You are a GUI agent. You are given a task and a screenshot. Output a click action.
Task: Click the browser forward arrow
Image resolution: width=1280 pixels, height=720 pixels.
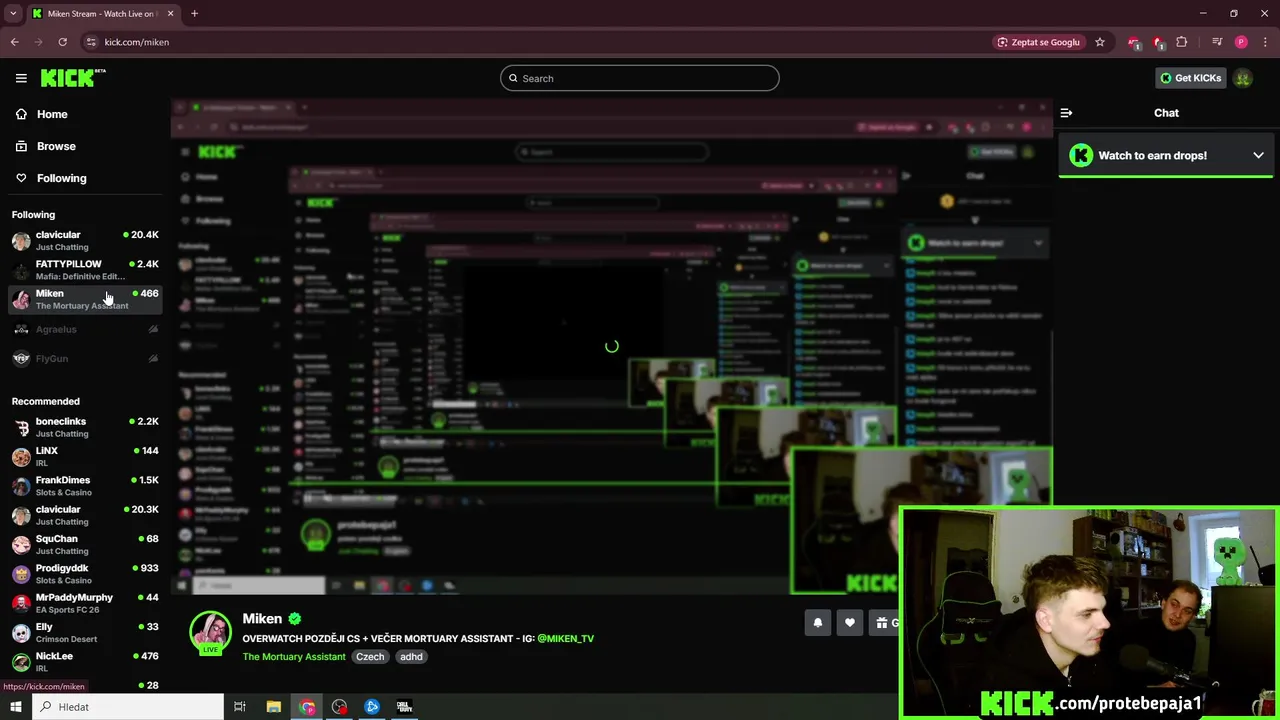coord(38,42)
